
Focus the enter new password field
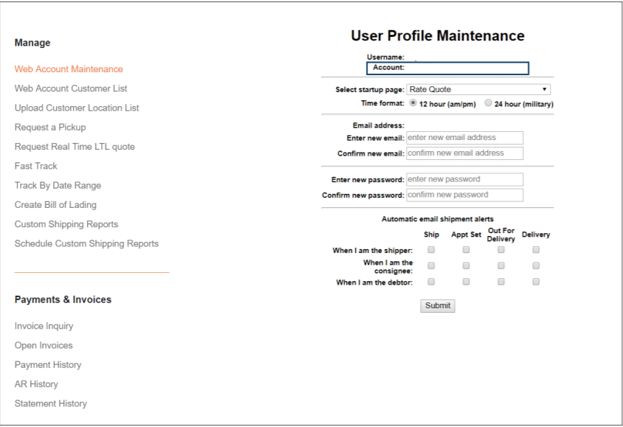coord(464,180)
